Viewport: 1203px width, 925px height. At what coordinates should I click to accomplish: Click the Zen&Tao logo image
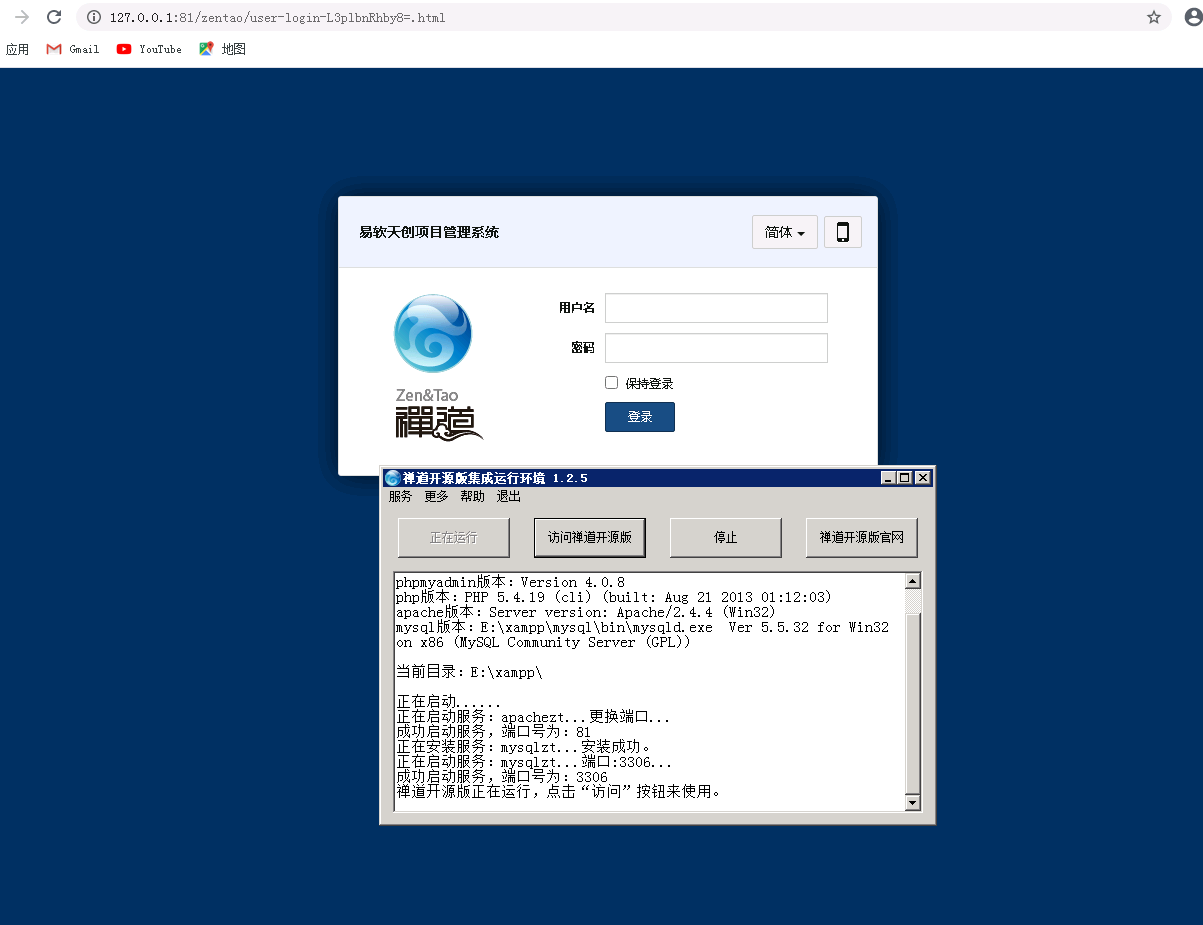(x=438, y=367)
